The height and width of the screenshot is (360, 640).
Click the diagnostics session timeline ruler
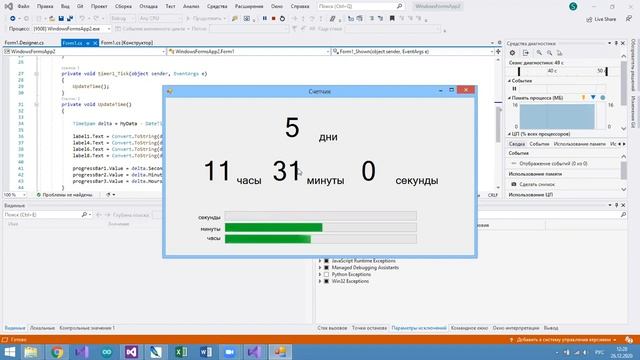point(562,71)
